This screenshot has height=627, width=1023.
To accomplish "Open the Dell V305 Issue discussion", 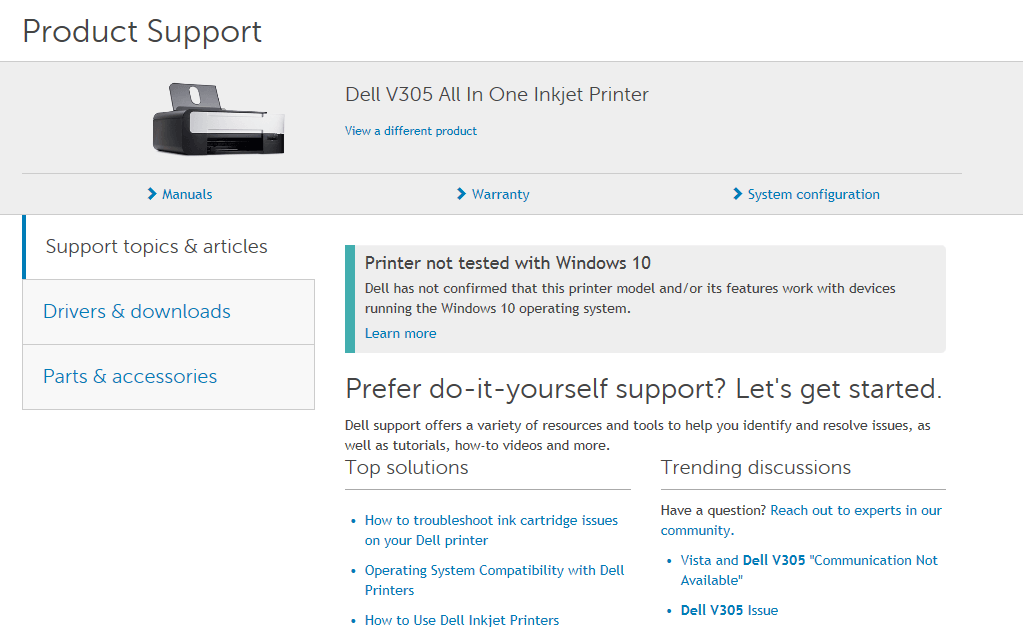I will tap(729, 610).
